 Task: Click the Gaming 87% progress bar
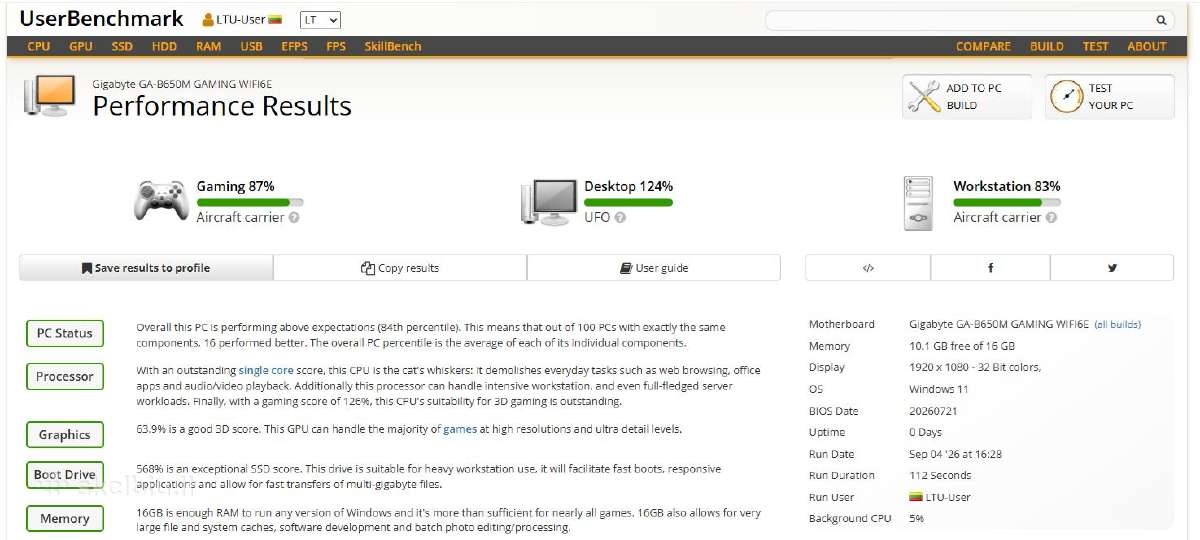coord(250,202)
